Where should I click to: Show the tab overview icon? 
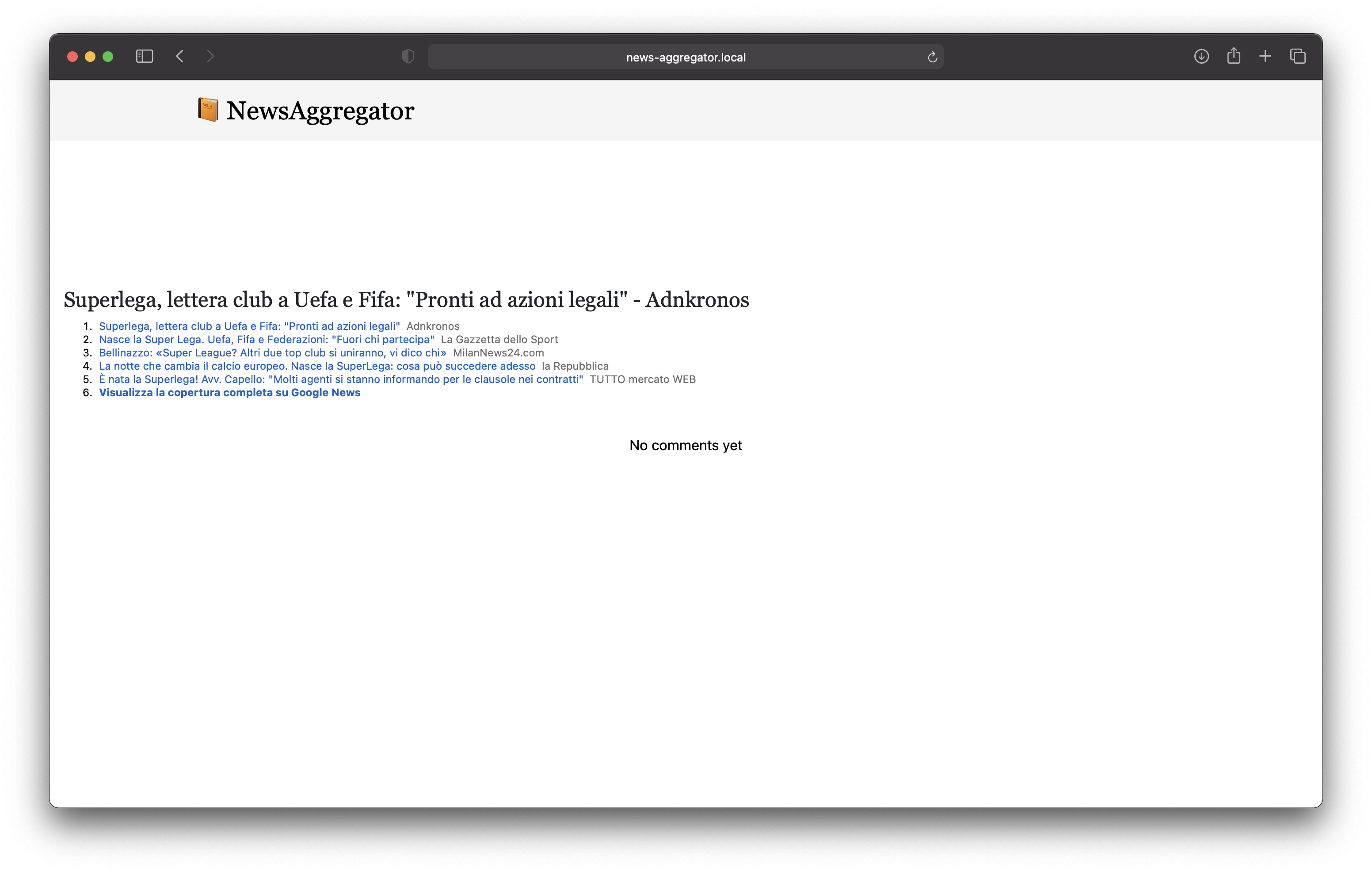[x=1297, y=57]
